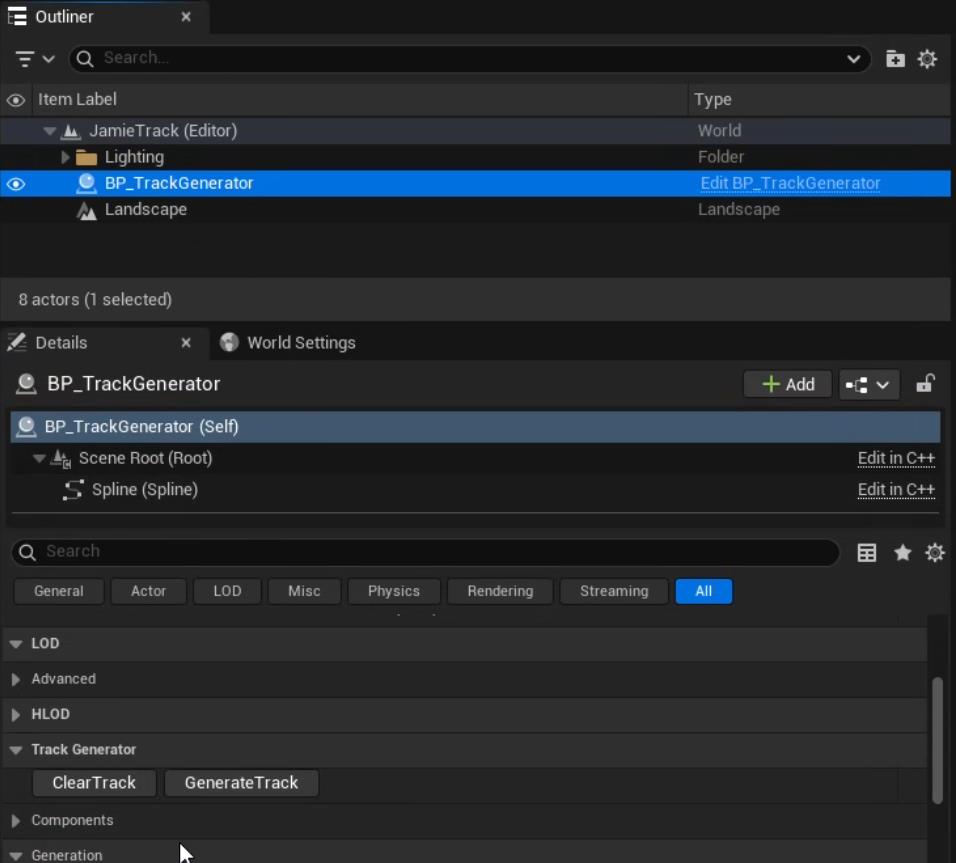Click the ClearTrack button

tap(93, 783)
